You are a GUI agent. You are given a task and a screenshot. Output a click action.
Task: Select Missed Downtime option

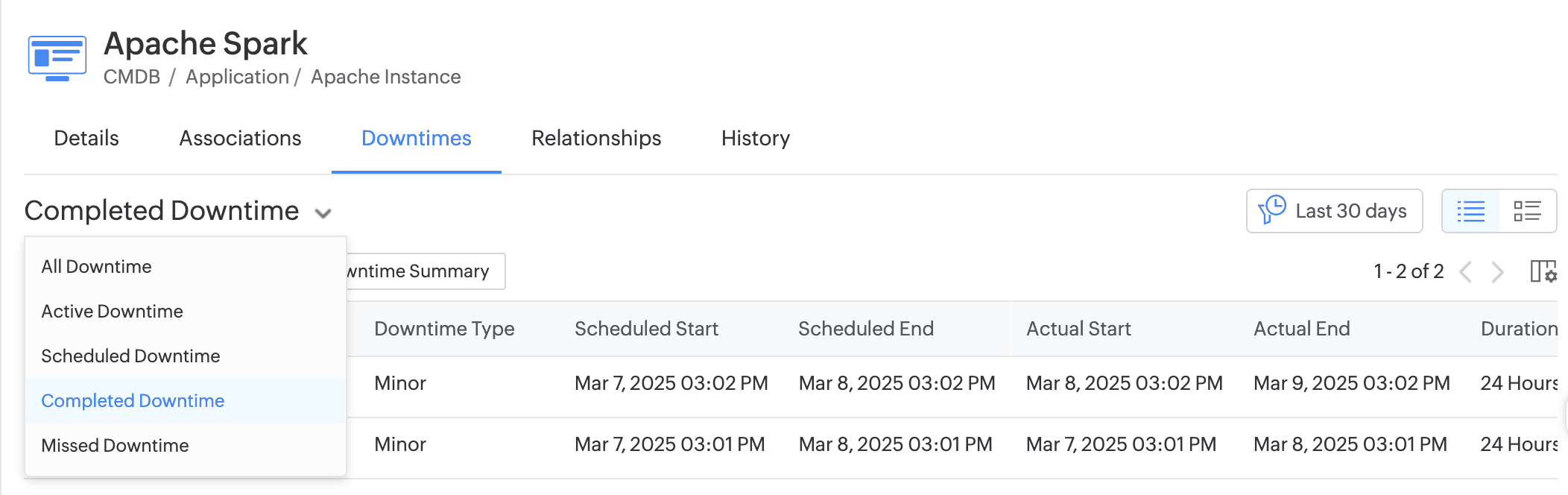[x=115, y=446]
